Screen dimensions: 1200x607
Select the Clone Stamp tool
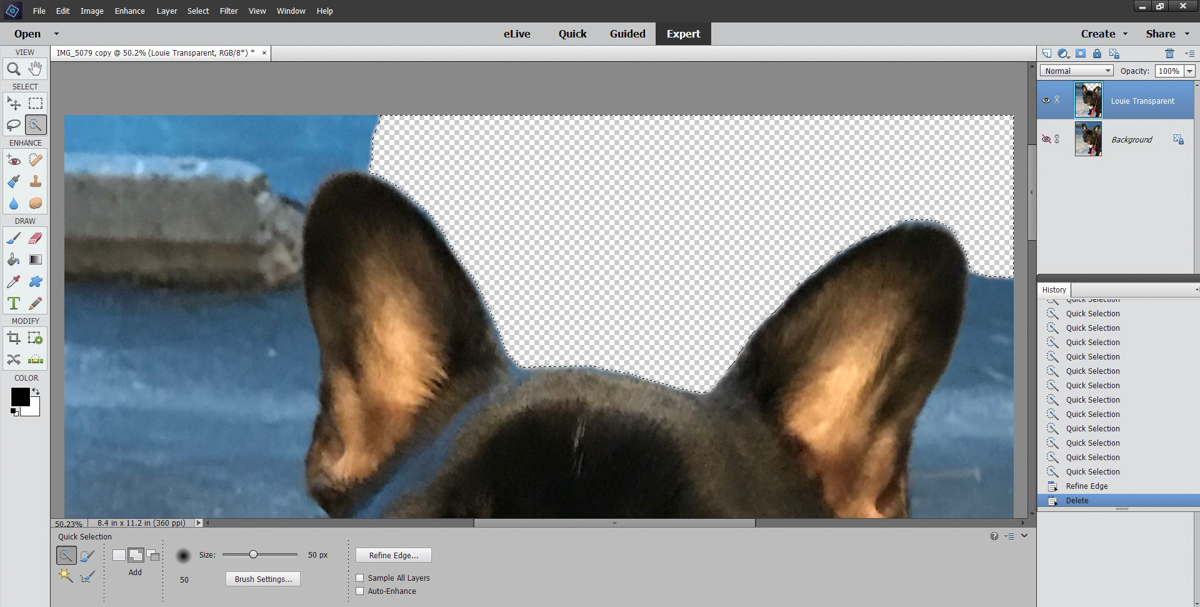coord(36,182)
